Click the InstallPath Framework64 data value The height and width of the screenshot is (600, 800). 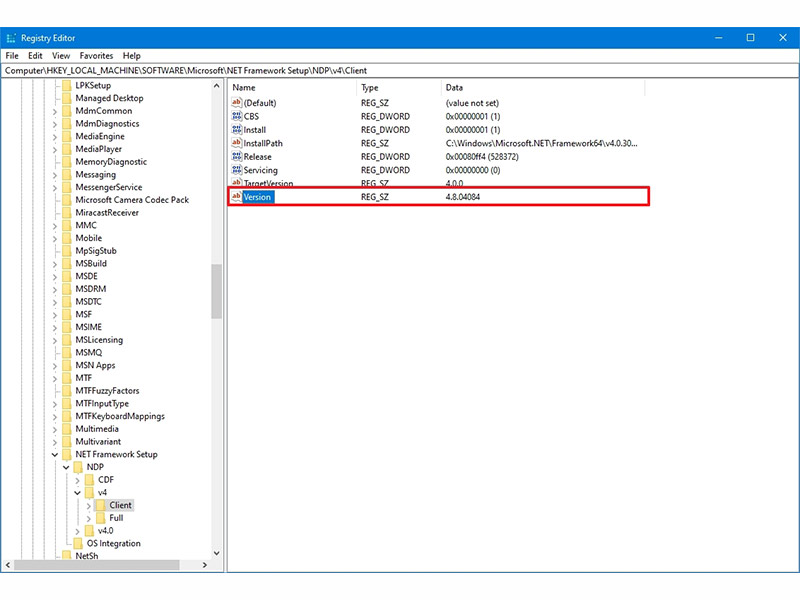coord(541,143)
